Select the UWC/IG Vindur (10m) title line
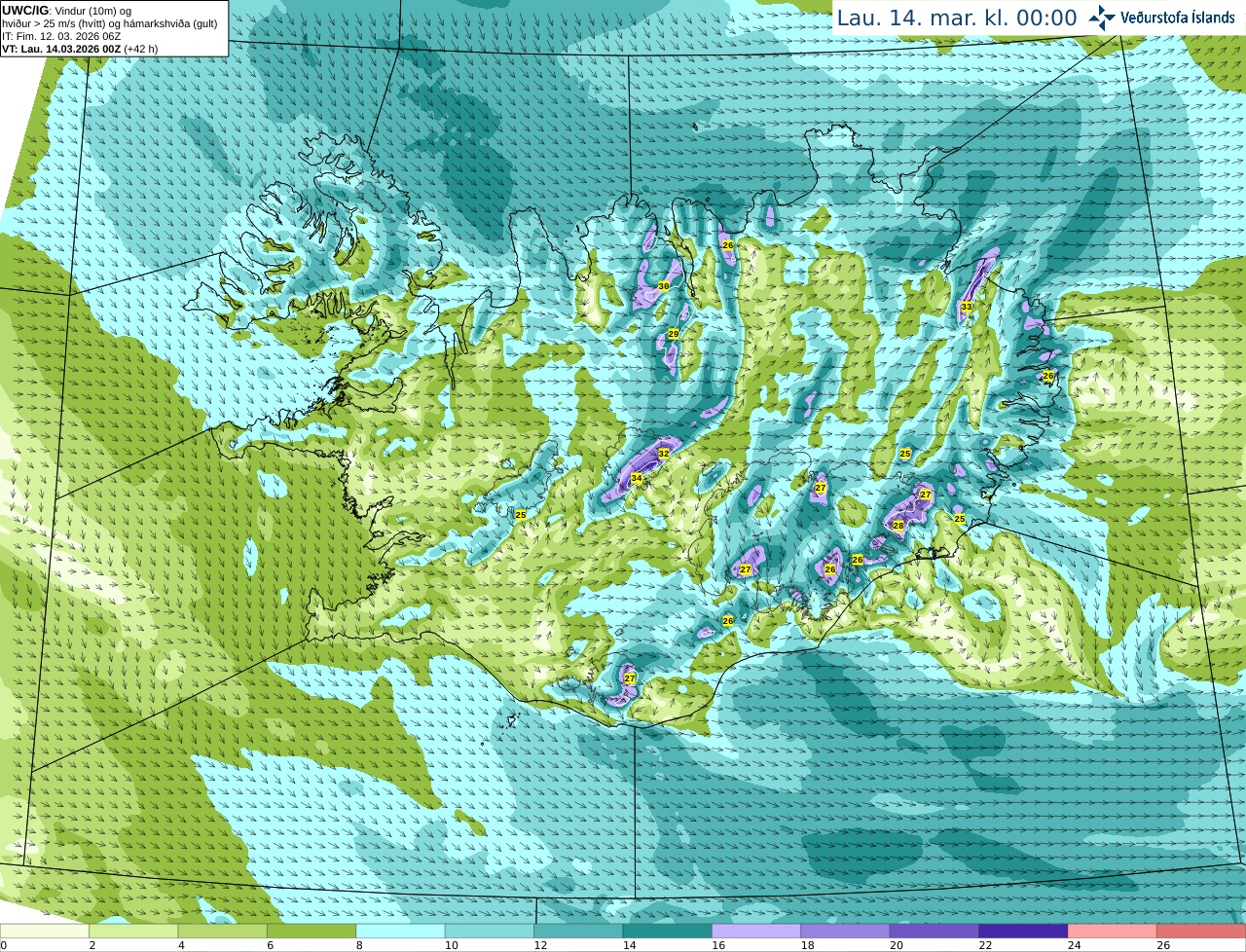 [x=67, y=11]
